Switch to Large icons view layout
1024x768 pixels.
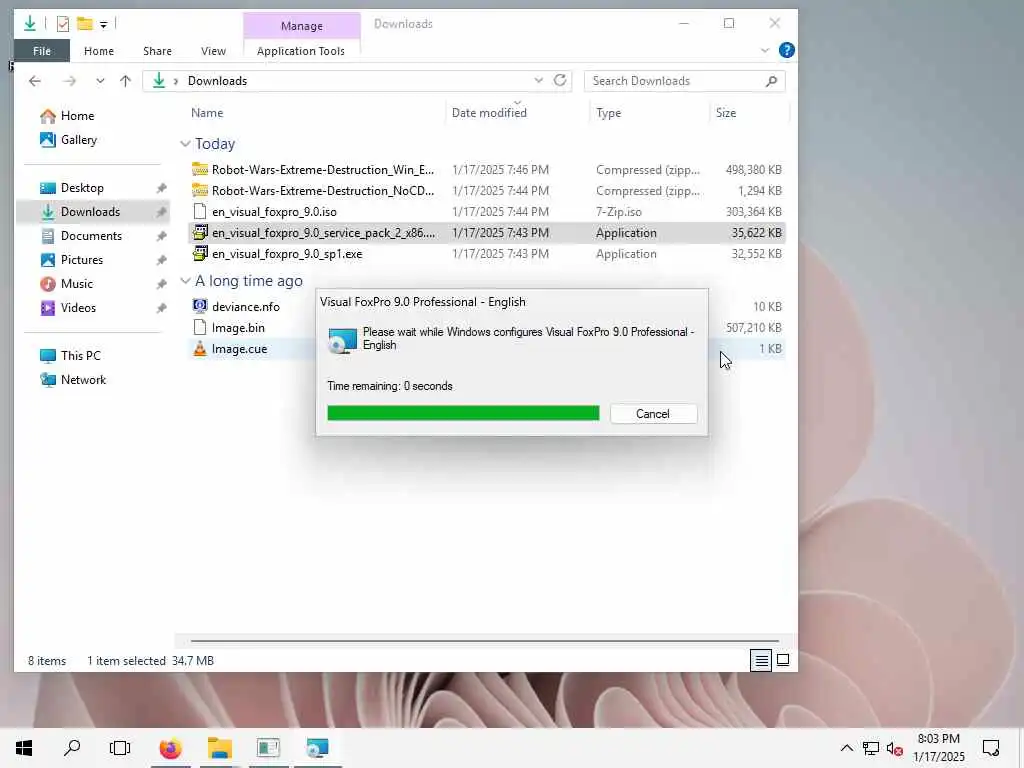(x=783, y=661)
